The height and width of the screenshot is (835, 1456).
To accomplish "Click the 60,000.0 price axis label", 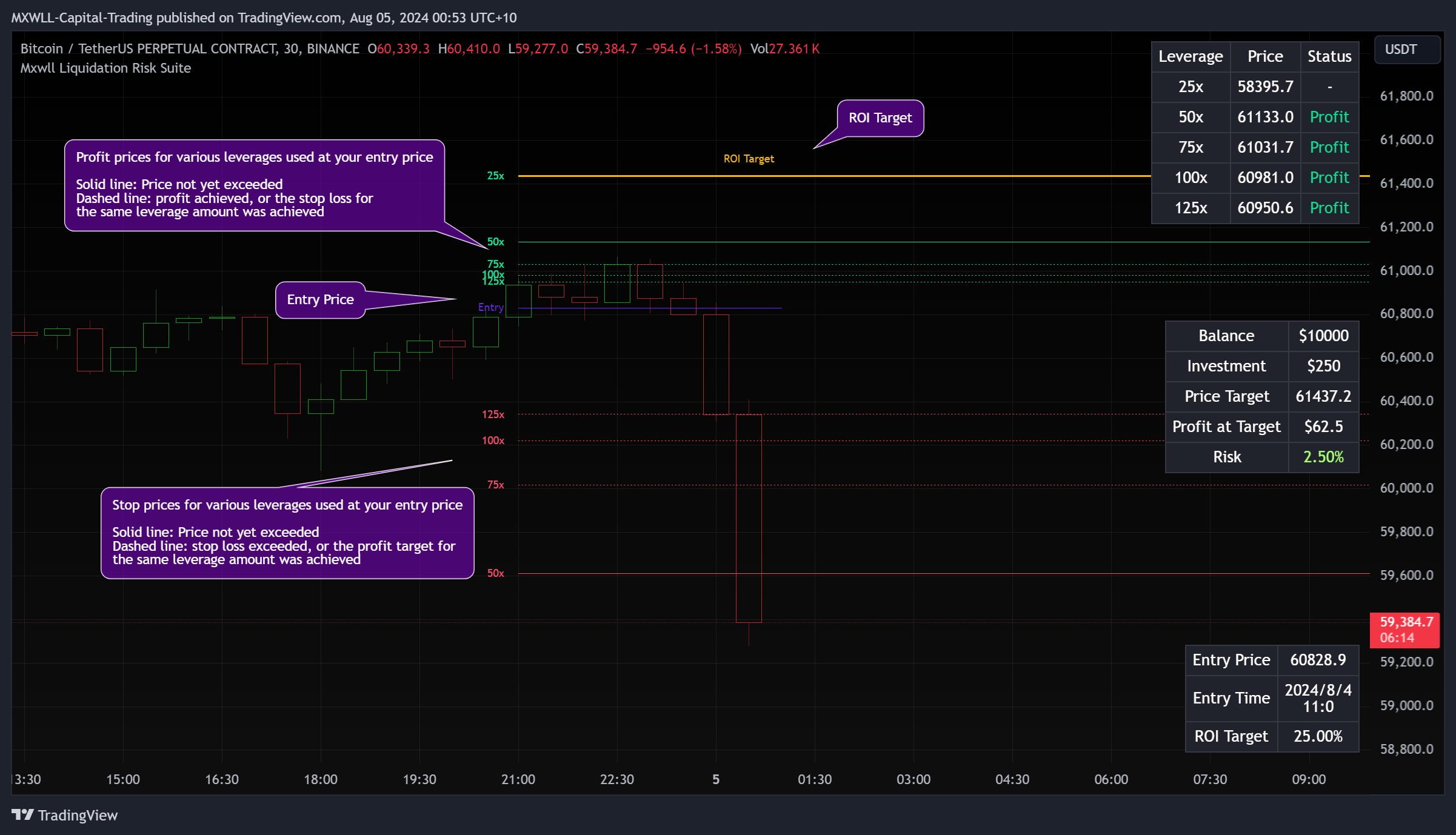I will pyautogui.click(x=1406, y=488).
